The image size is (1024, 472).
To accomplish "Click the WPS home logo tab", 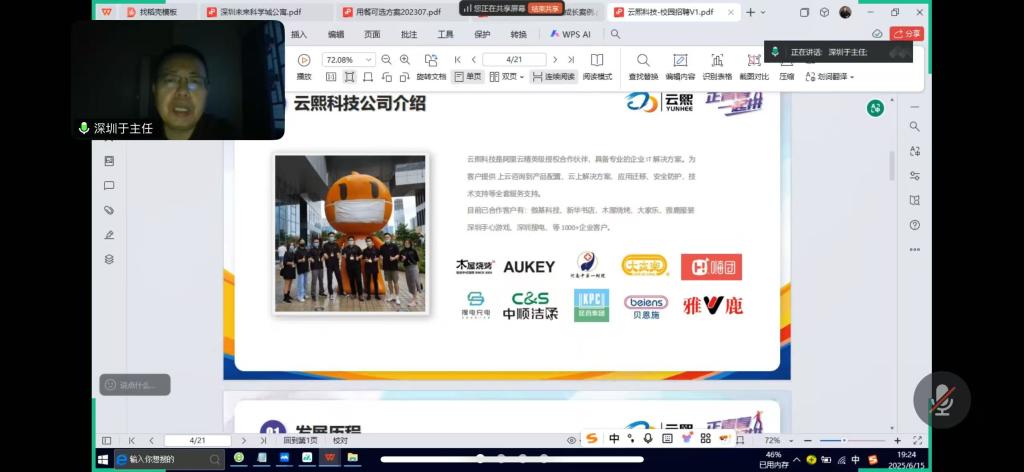I will pos(106,12).
